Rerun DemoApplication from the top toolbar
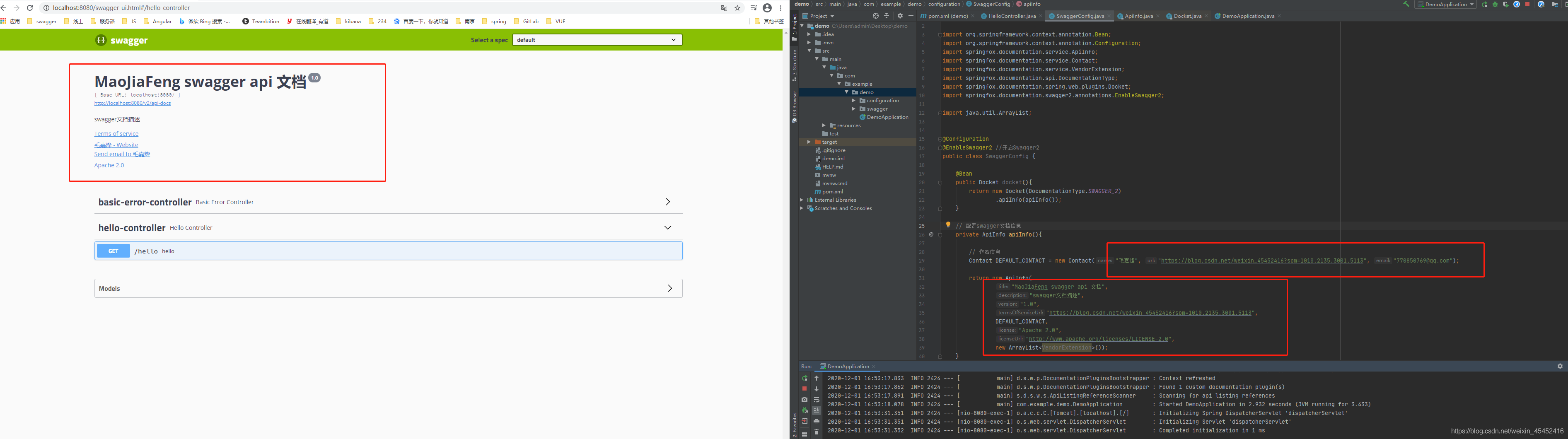The width and height of the screenshot is (1568, 439). (1485, 4)
